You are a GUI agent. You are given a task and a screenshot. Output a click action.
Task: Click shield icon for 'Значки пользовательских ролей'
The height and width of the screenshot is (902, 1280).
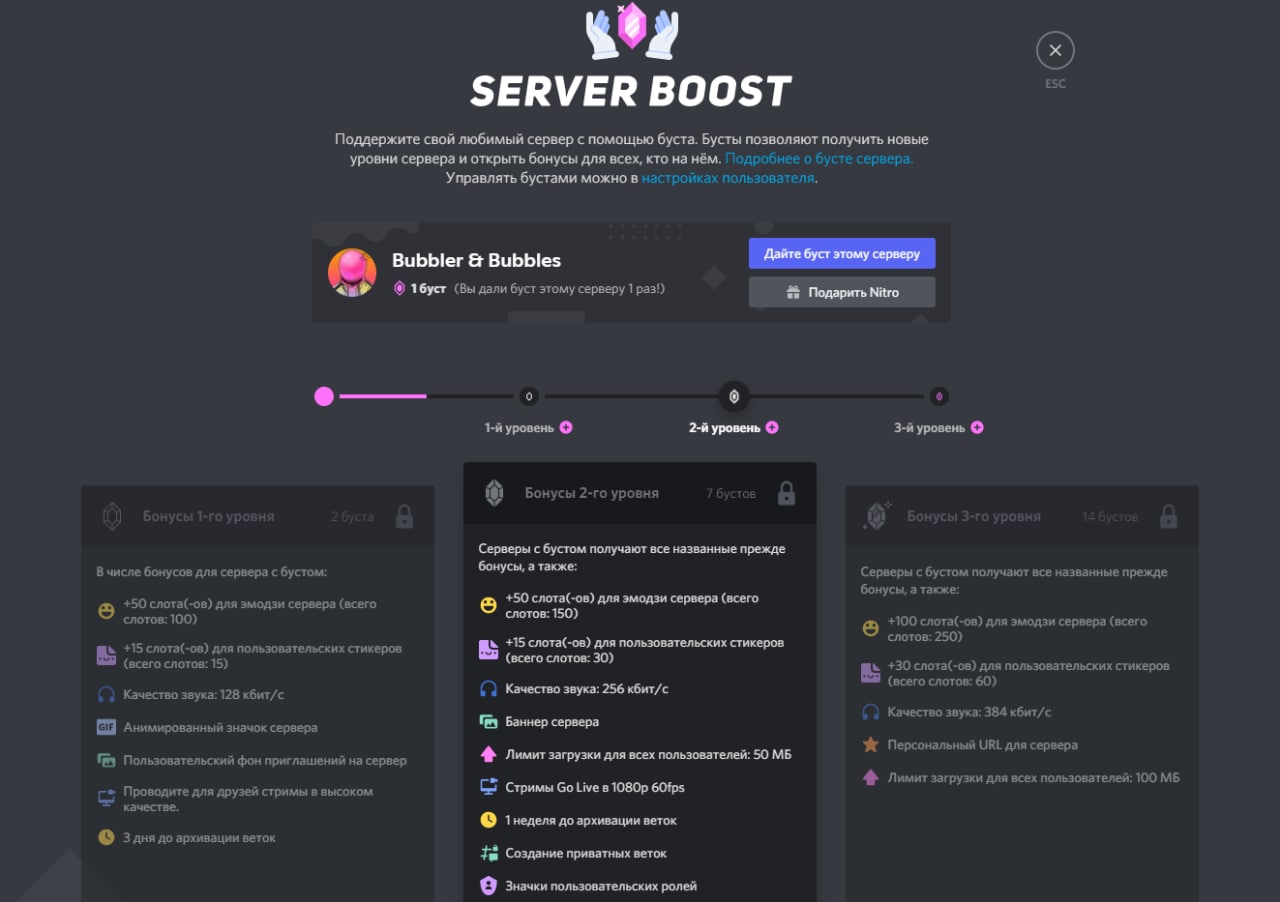pyautogui.click(x=488, y=886)
